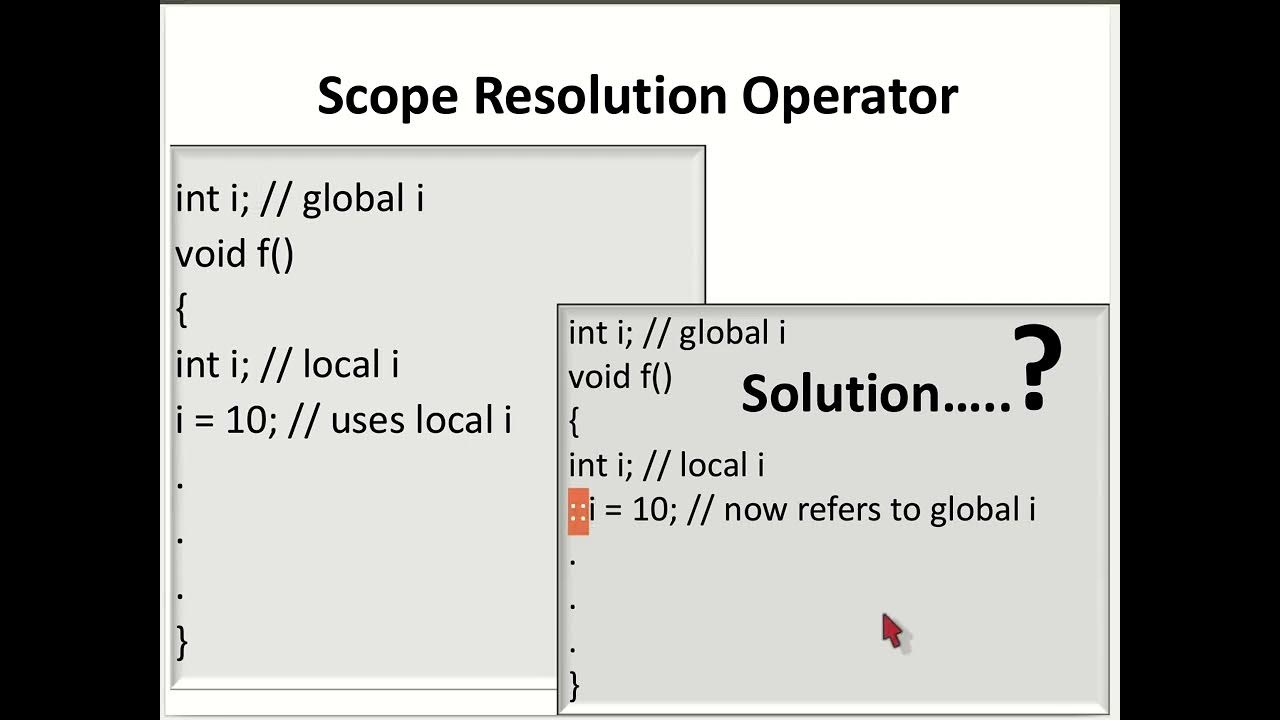This screenshot has width=1280, height=720.
Task: Click the bold "Solution....." heading text
Action: click(x=876, y=395)
